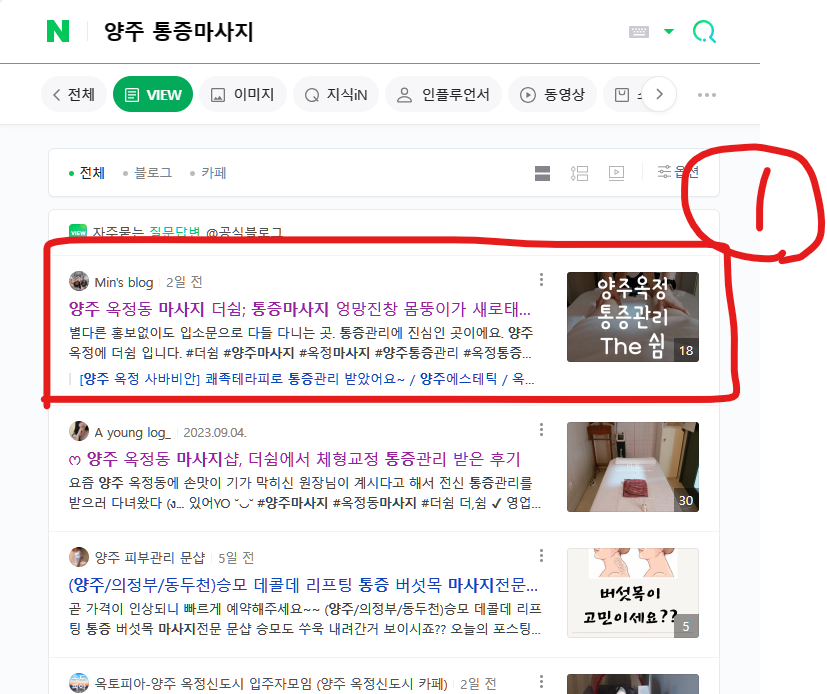Viewport: 827px width, 694px height.
Task: Open more options for A young log_ post
Action: [x=541, y=430]
